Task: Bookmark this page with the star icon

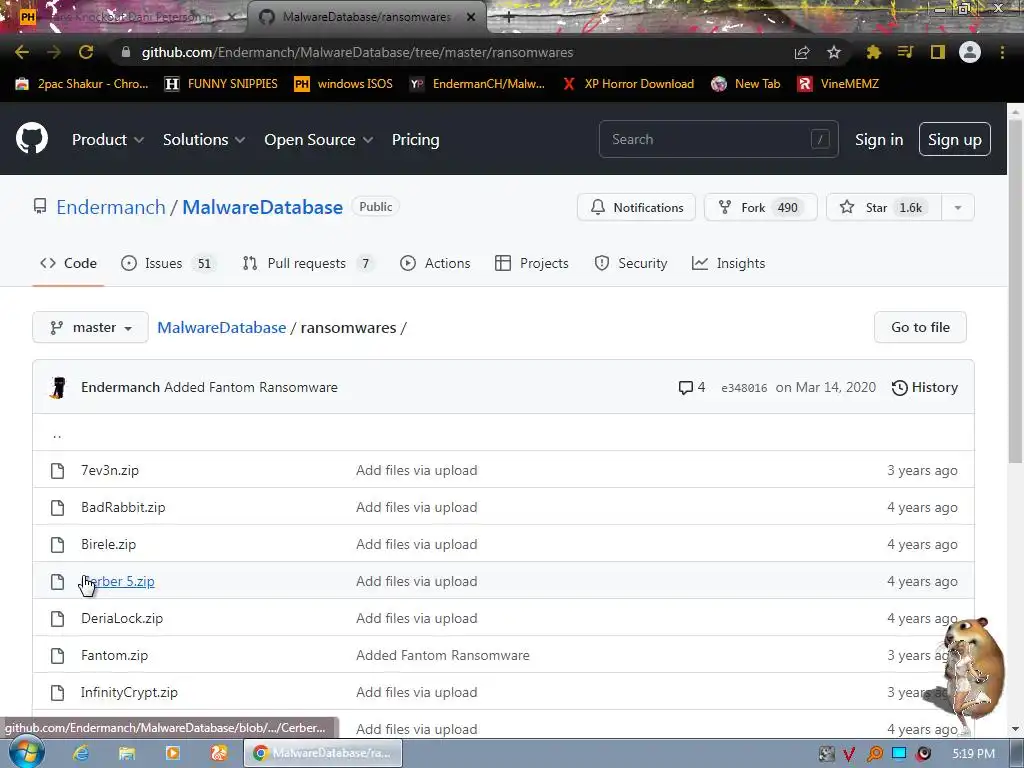Action: click(834, 52)
